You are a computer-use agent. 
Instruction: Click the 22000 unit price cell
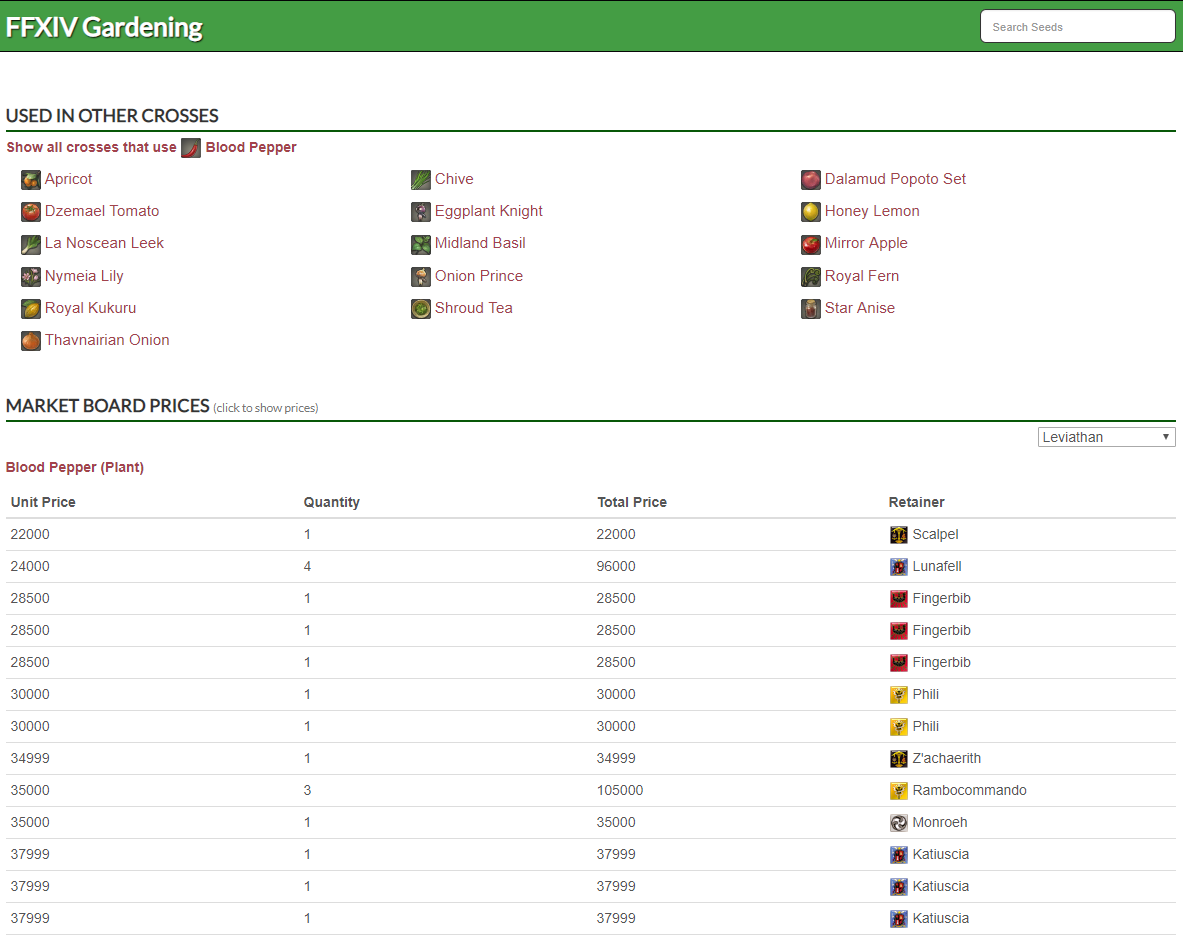(30, 534)
